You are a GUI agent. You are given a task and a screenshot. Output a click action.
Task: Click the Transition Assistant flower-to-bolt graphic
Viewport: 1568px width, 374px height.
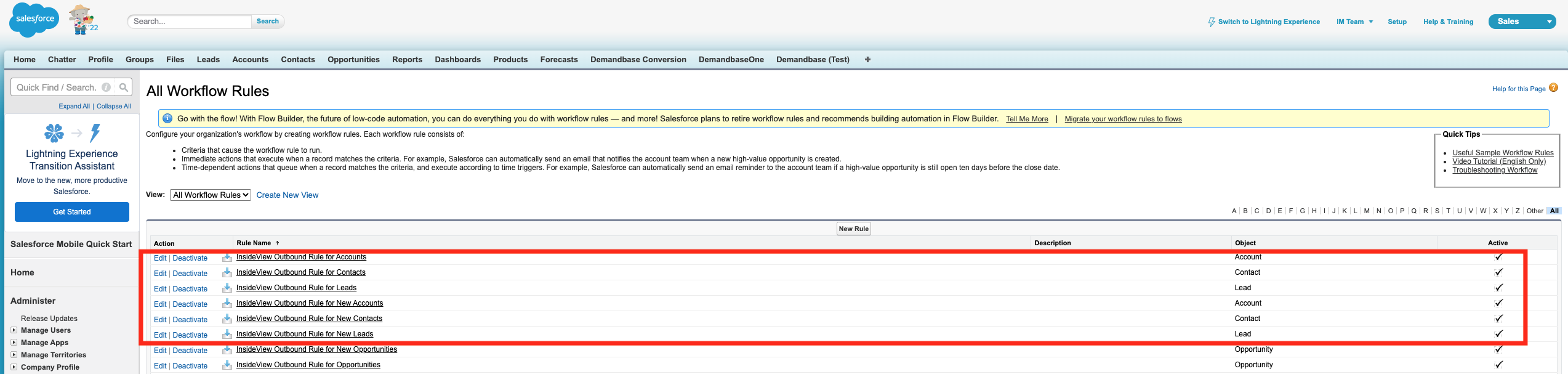72,132
